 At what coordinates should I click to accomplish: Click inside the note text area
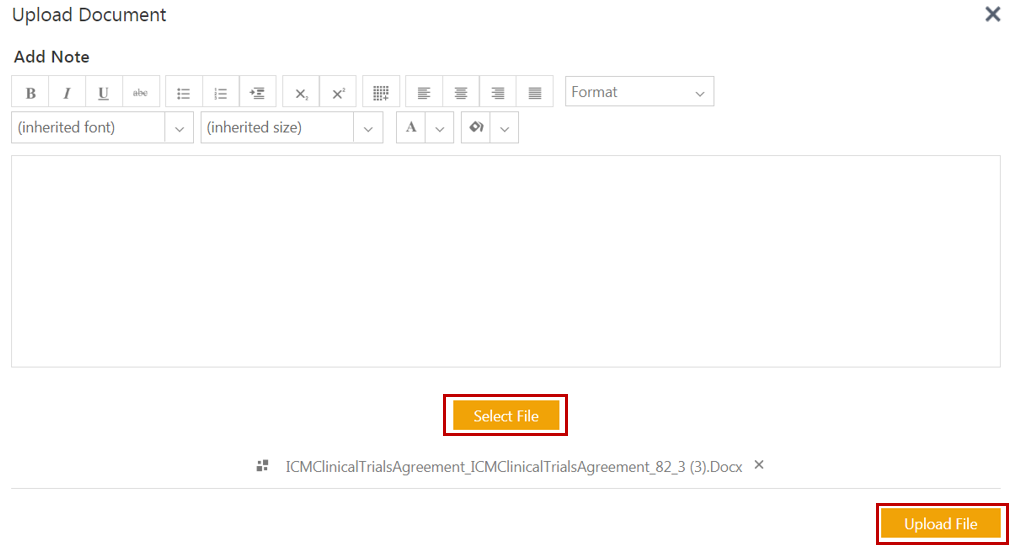(x=505, y=260)
